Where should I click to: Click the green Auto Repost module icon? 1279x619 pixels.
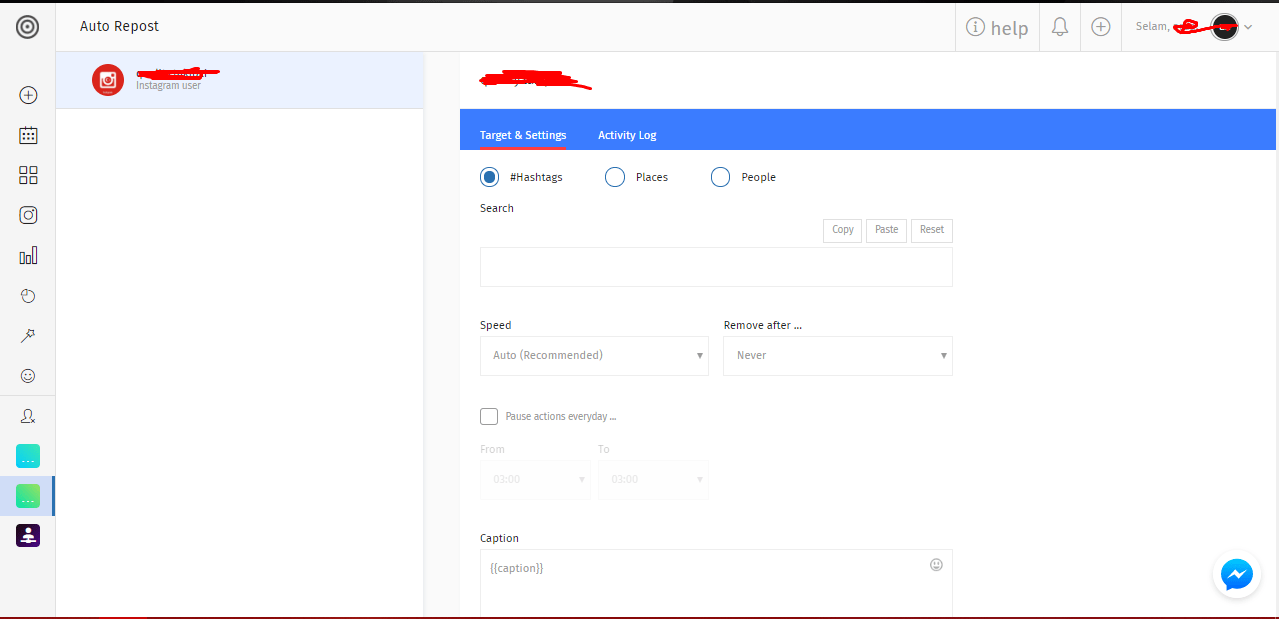tap(28, 496)
